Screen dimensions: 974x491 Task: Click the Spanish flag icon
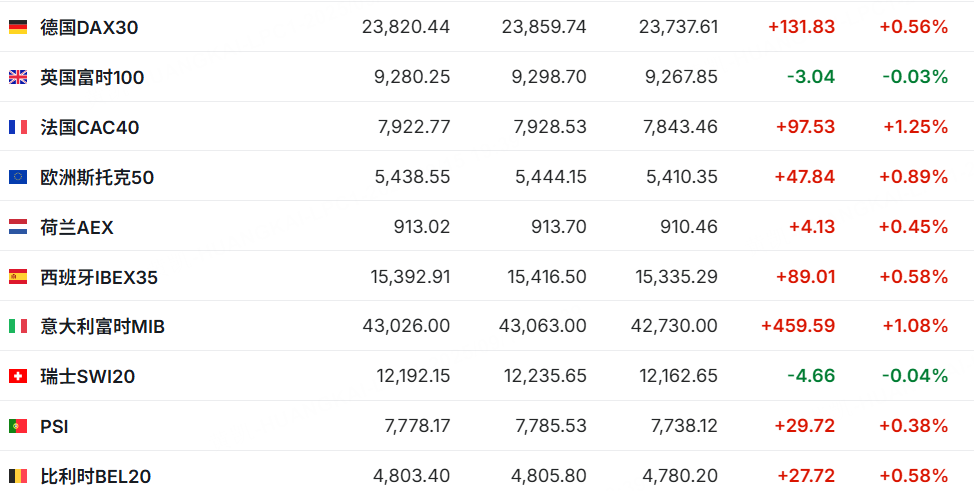pyautogui.click(x=18, y=277)
